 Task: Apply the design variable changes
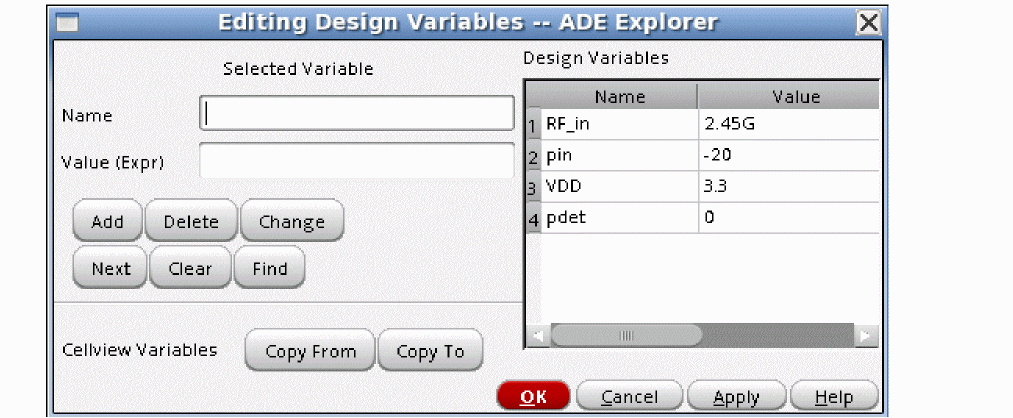[x=736, y=397]
